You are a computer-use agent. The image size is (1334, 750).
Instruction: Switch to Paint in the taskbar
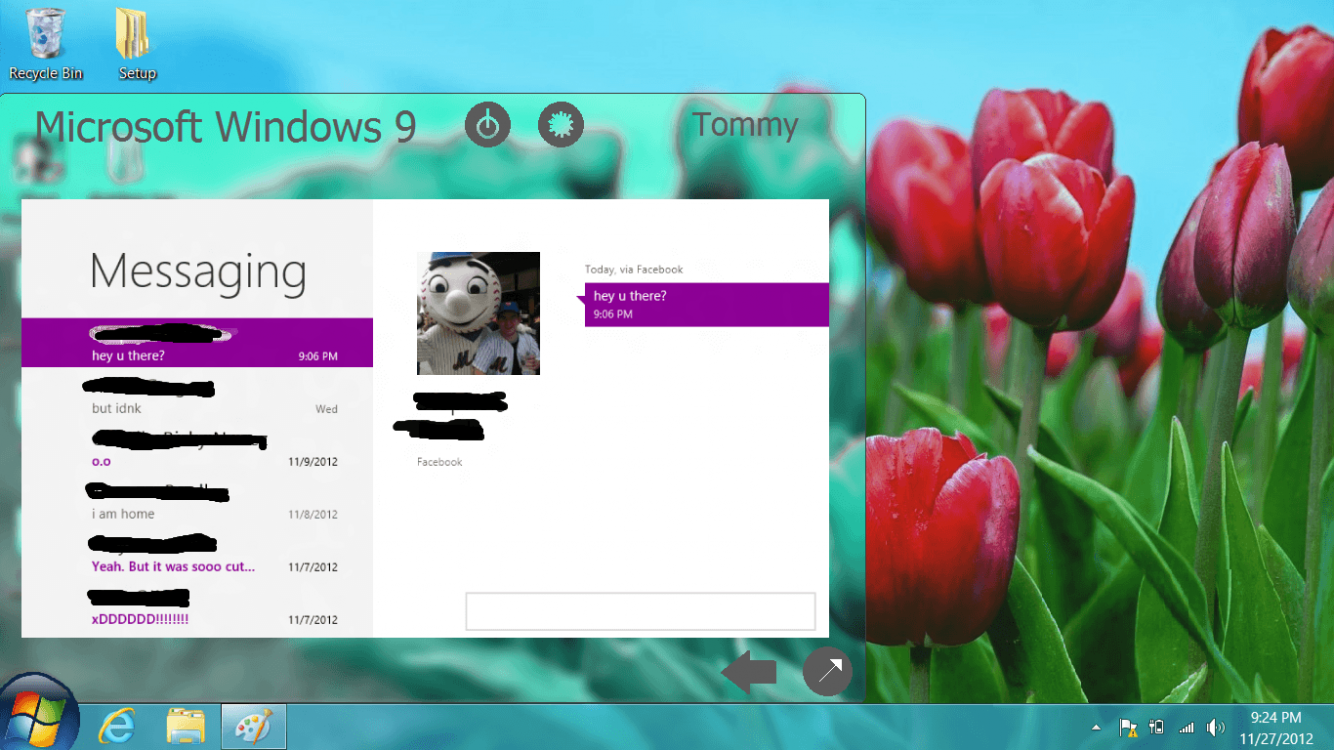pyautogui.click(x=253, y=726)
